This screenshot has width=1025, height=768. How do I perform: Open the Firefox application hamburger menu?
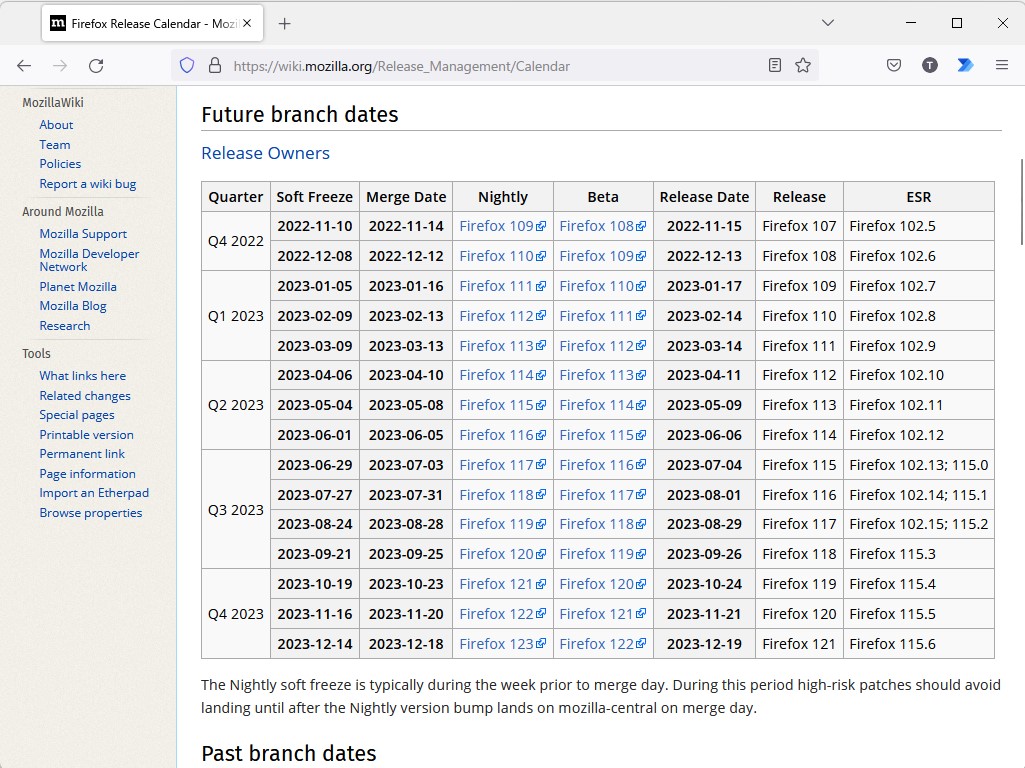[1001, 66]
